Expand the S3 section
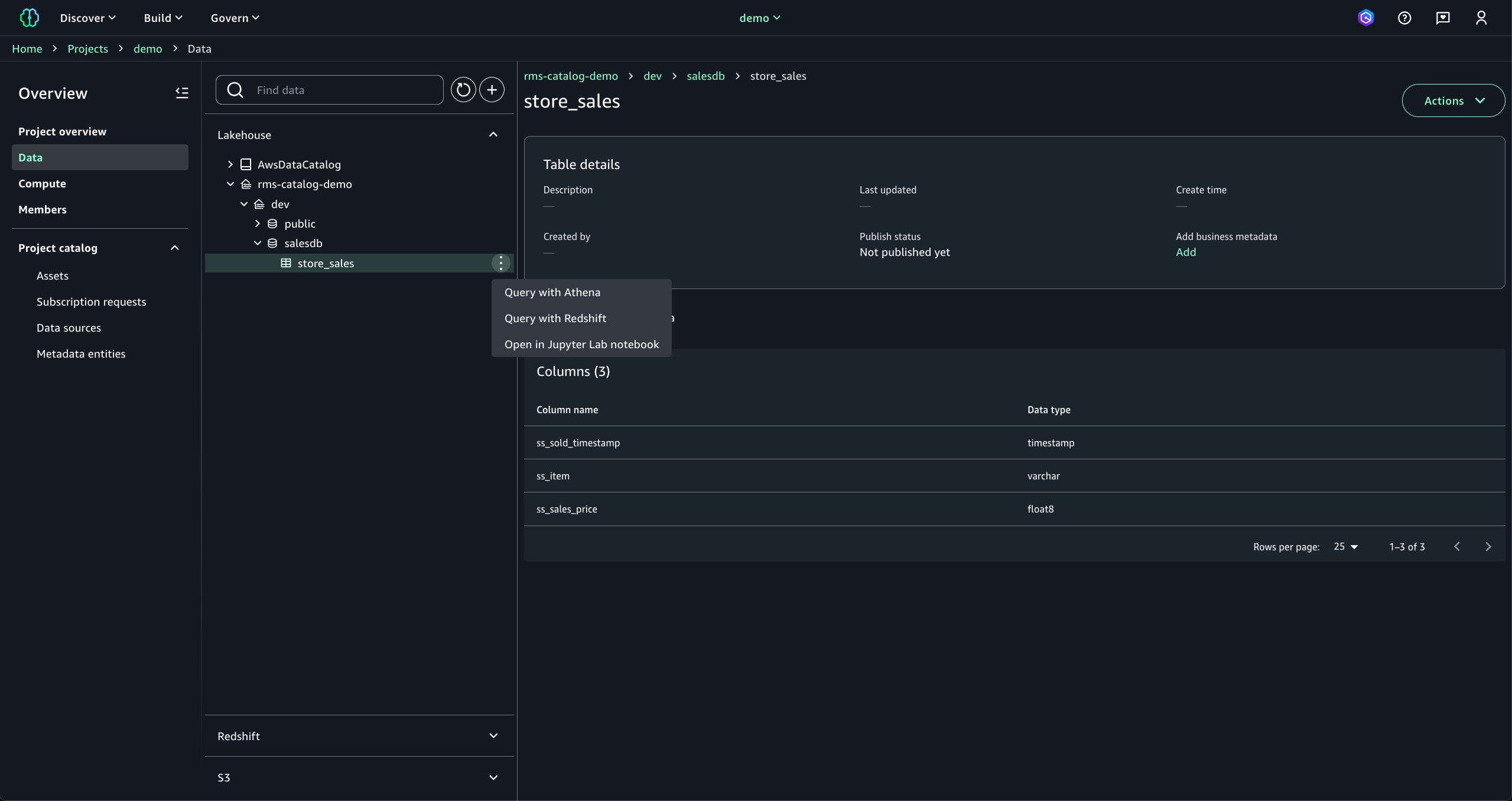1512x801 pixels. [493, 777]
